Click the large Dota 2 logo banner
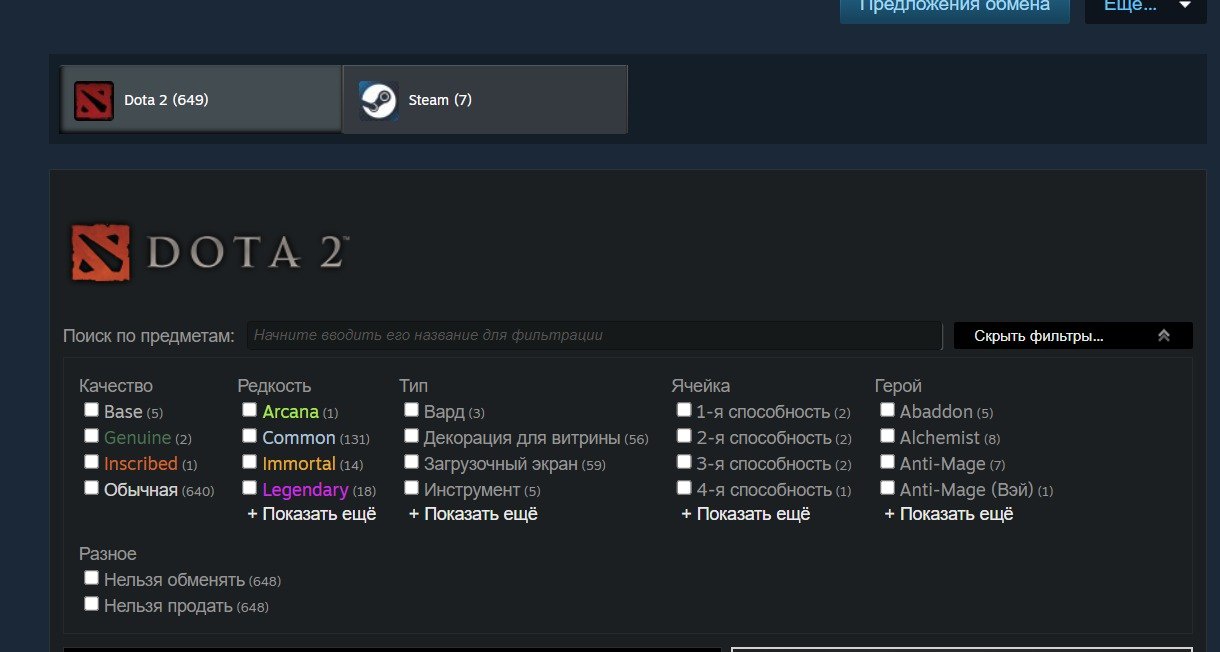This screenshot has width=1220, height=652. tap(209, 251)
